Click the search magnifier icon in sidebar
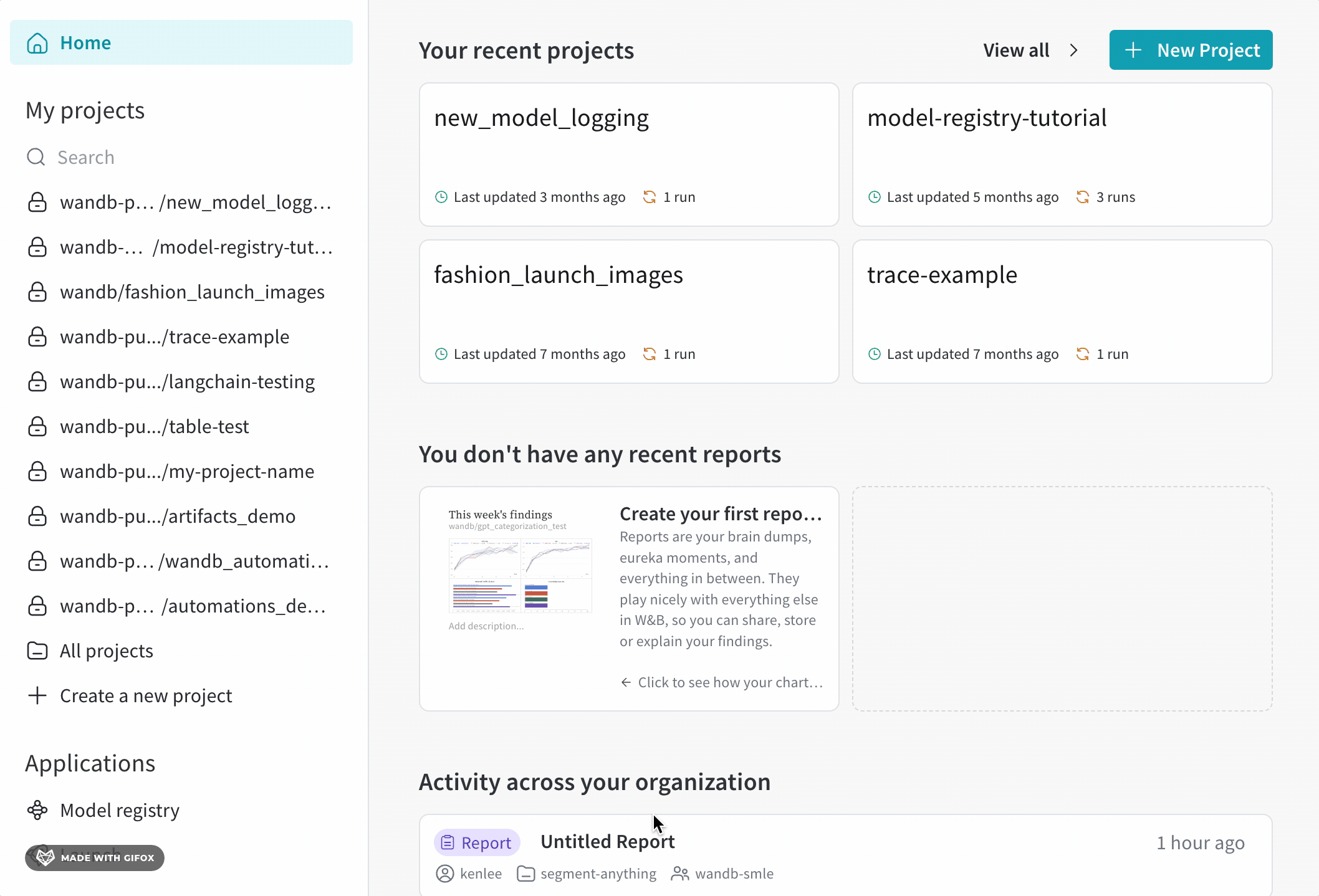Screen dimensions: 1319x896 (x=36, y=157)
